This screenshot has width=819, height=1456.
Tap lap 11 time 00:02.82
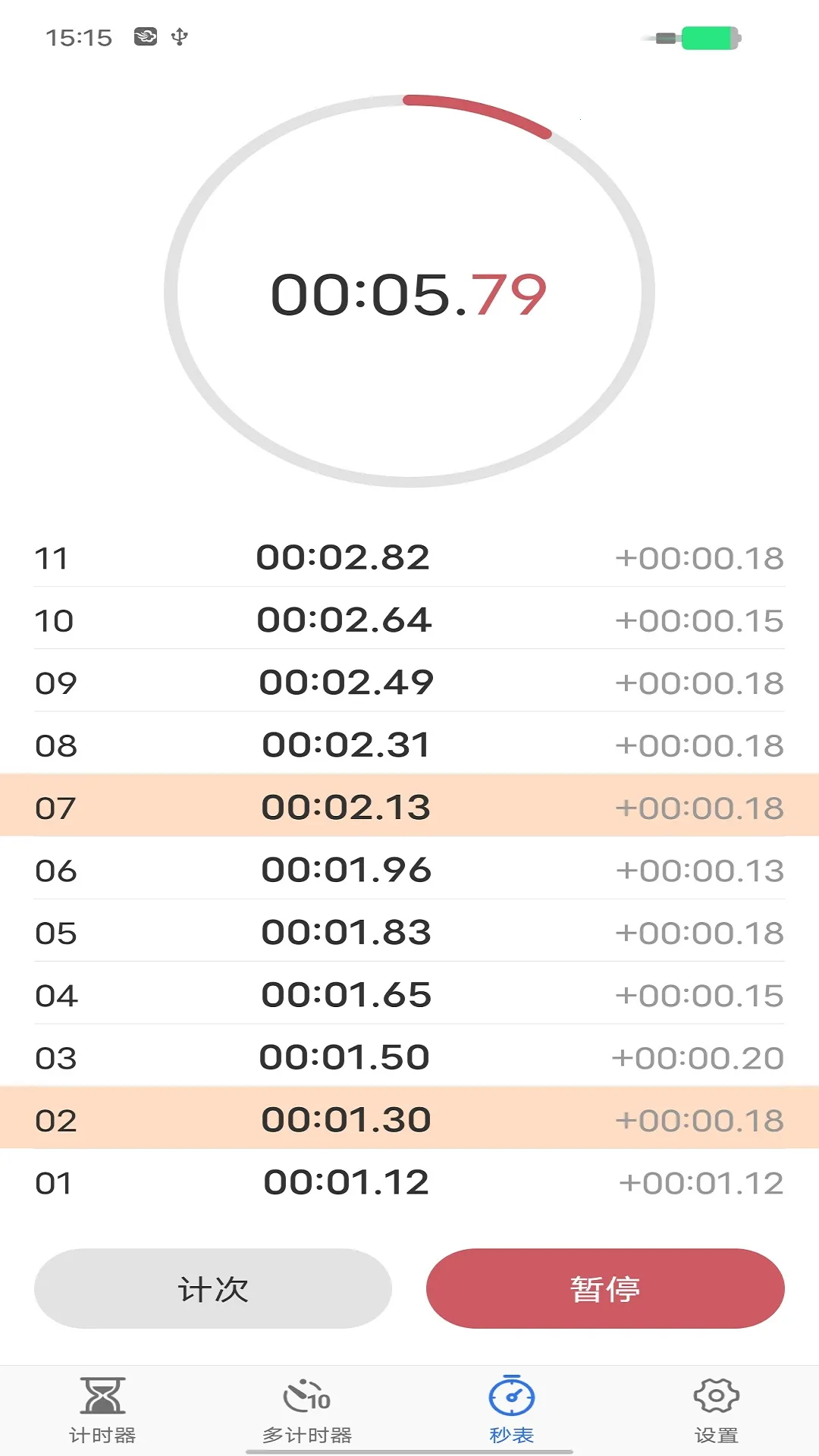pyautogui.click(x=343, y=558)
